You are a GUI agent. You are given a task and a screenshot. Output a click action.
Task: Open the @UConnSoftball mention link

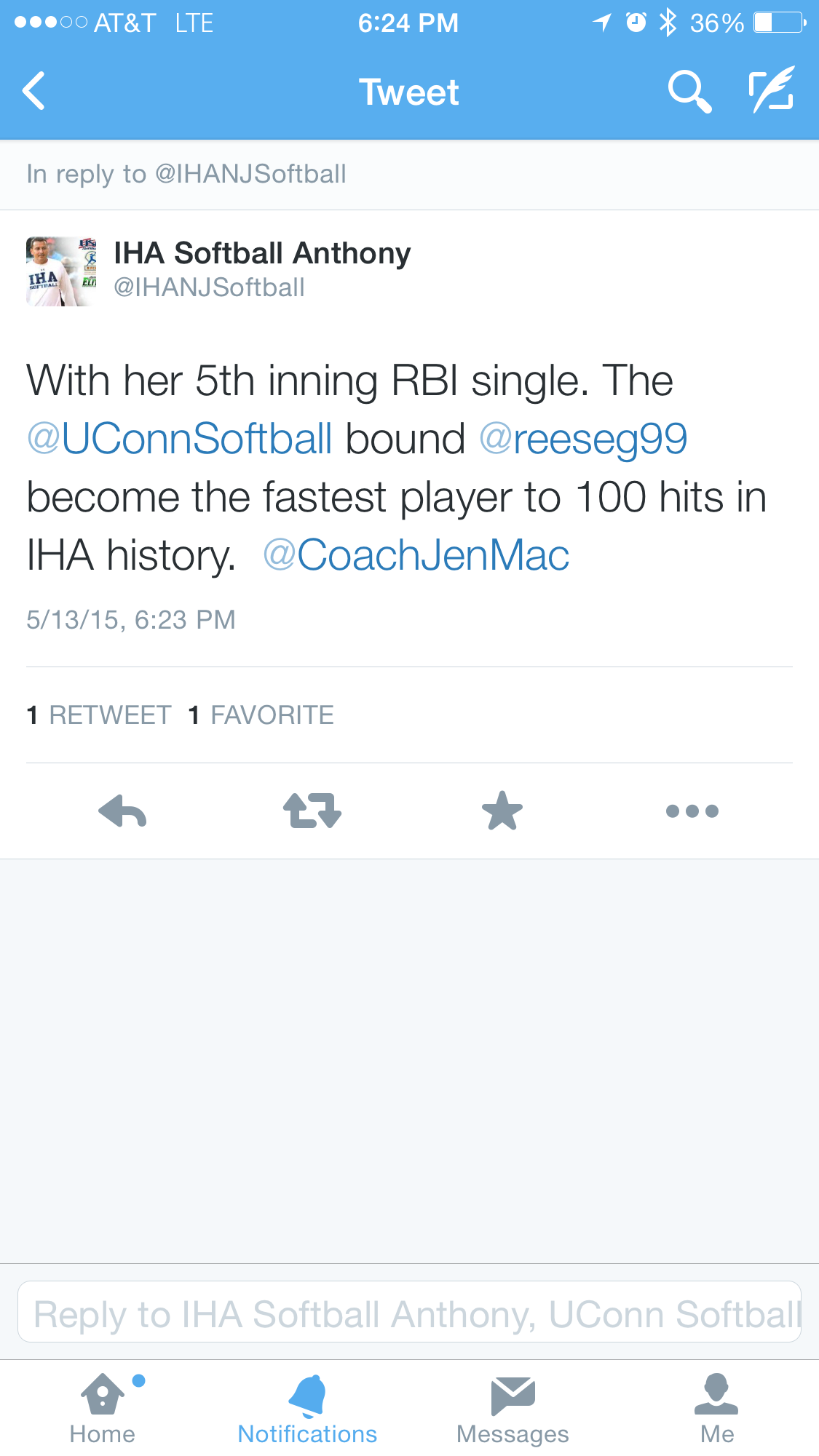(180, 439)
